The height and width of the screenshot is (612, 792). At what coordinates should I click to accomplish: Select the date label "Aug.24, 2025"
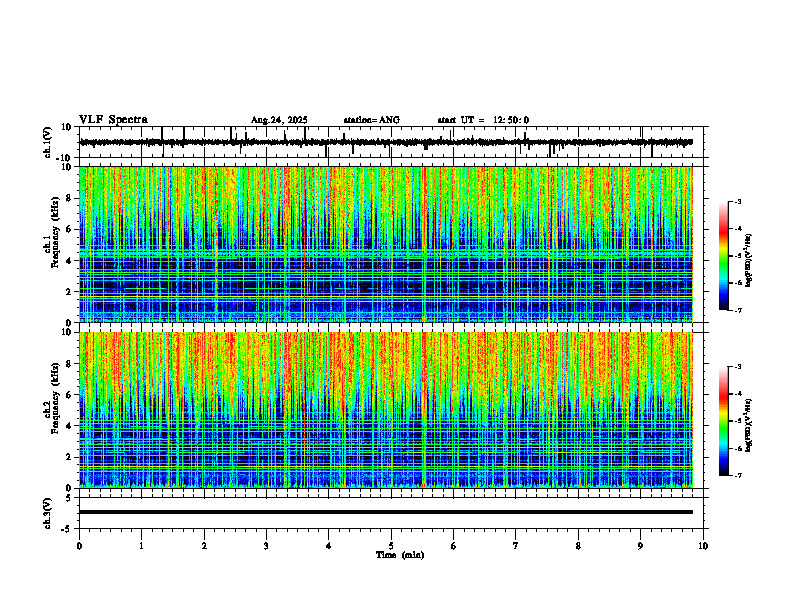point(279,120)
